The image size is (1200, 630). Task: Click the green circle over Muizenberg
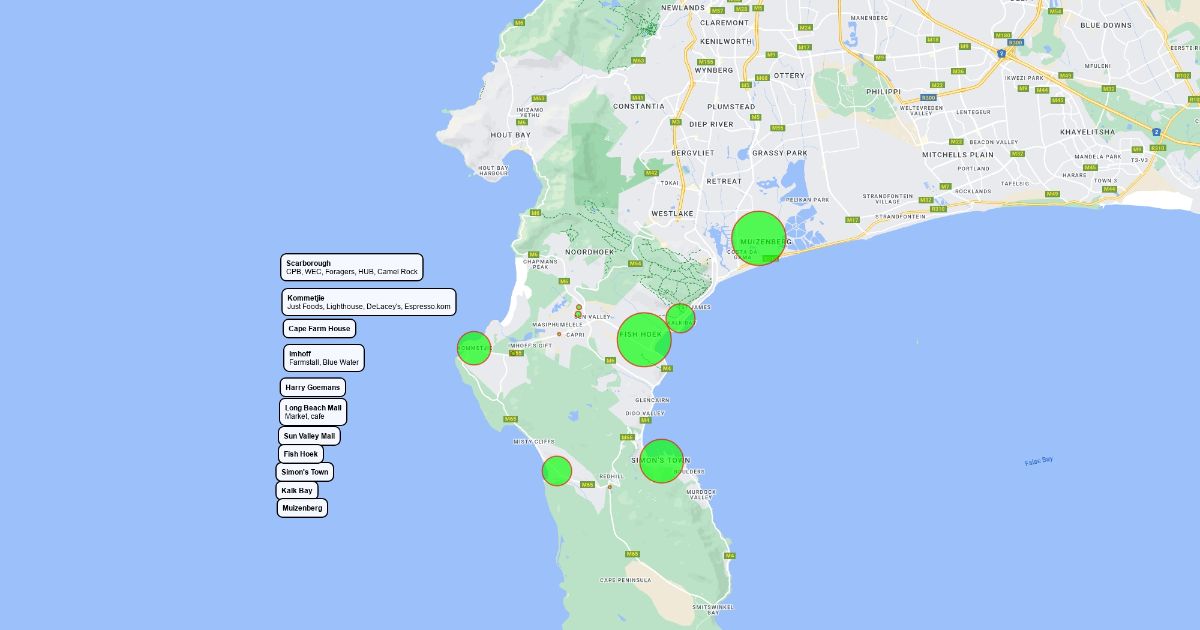758,239
